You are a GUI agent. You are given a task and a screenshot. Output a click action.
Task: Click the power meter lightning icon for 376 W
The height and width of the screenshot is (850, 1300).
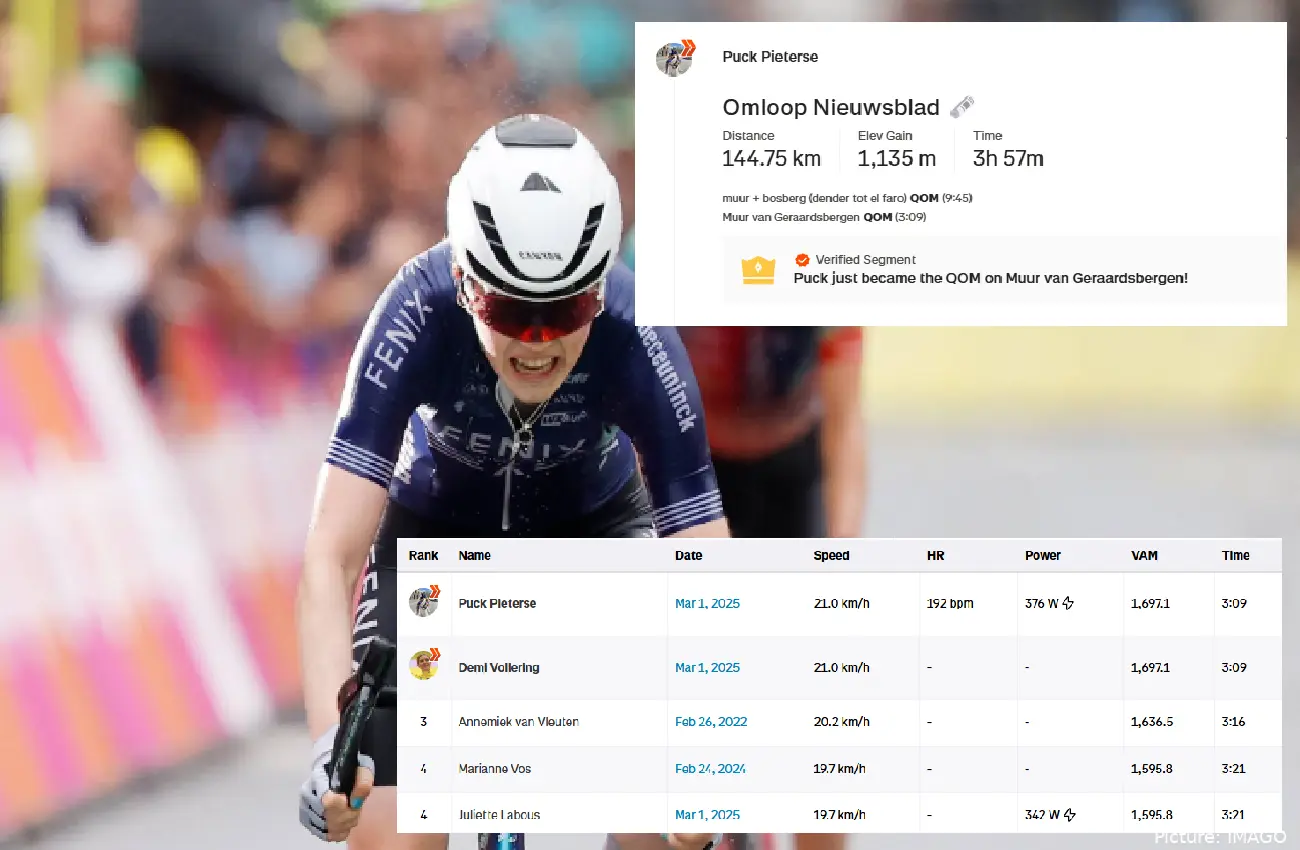coord(1068,604)
